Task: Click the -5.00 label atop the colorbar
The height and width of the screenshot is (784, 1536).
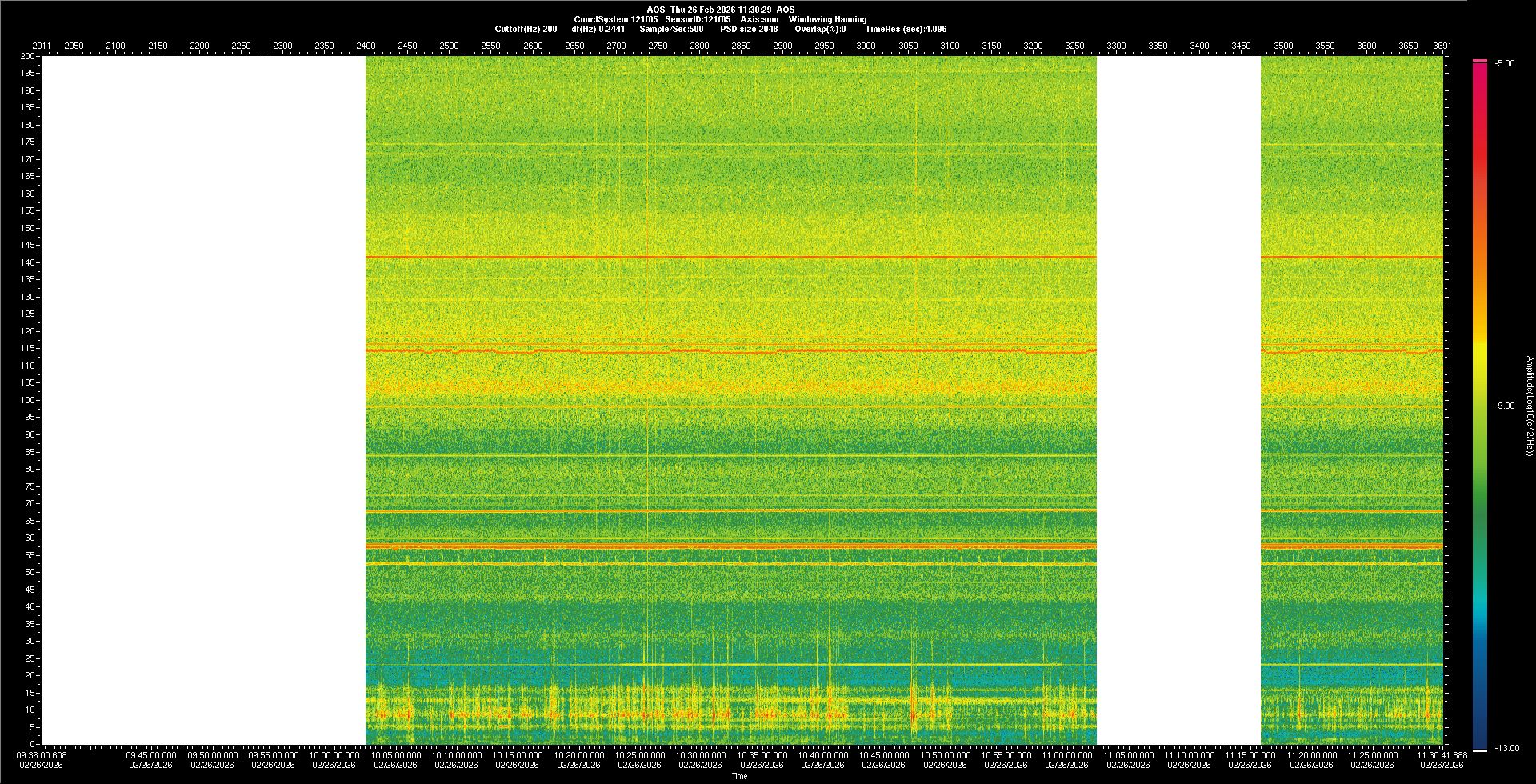Action: click(x=1504, y=63)
